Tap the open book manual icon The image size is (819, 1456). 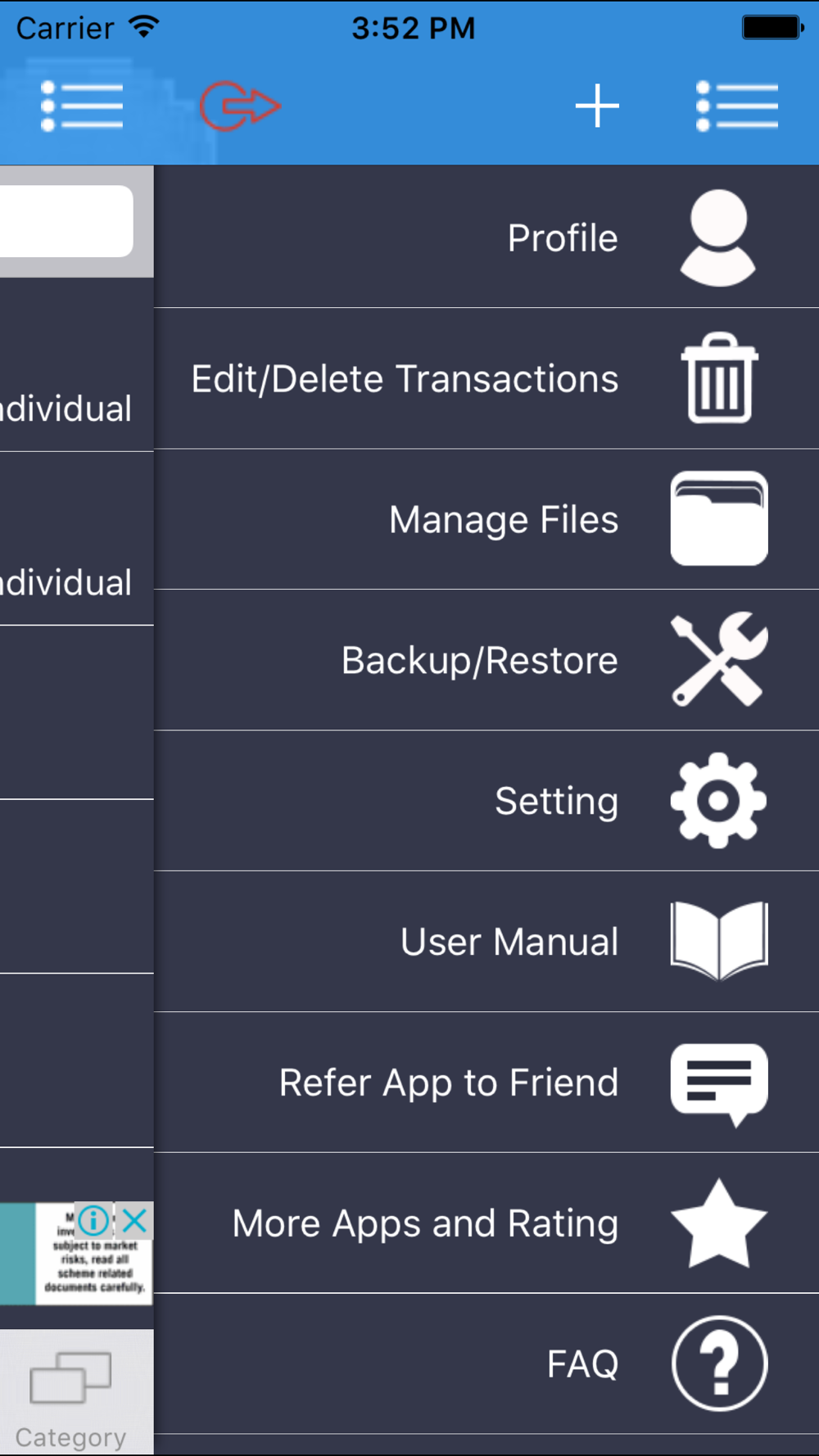click(x=719, y=941)
